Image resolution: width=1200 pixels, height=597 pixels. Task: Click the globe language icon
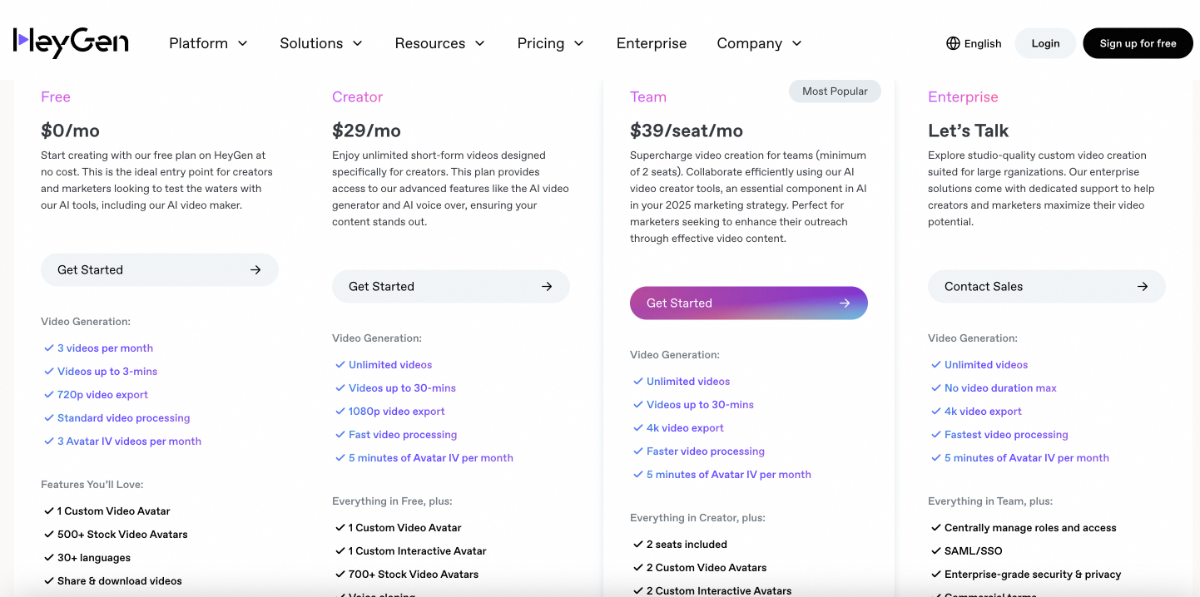coord(953,43)
